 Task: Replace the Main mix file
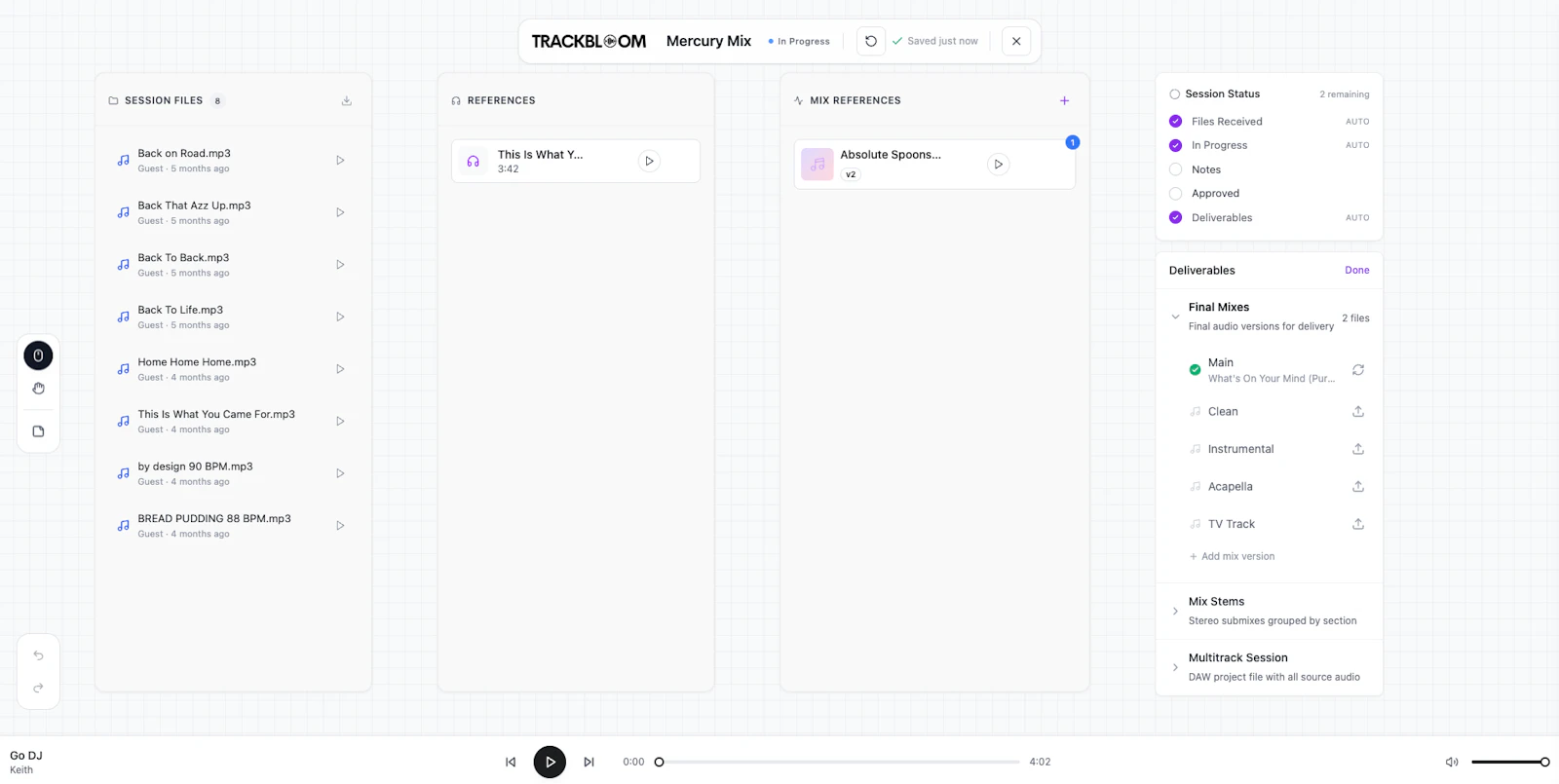click(1358, 370)
